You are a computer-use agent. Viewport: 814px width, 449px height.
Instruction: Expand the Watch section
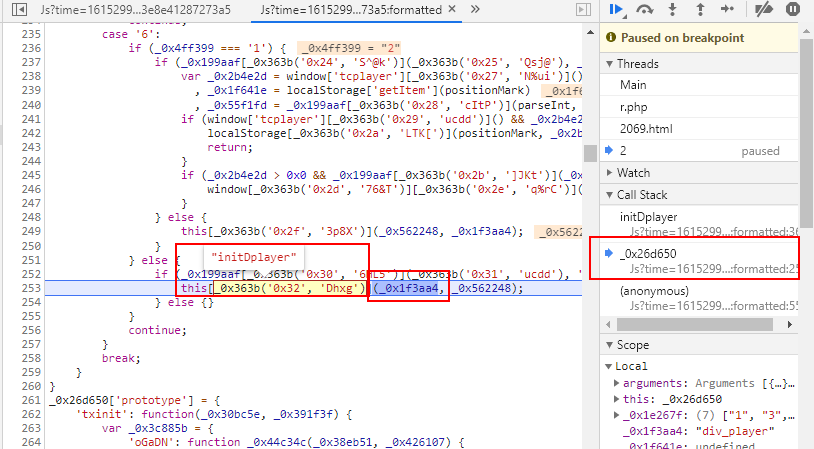point(611,173)
